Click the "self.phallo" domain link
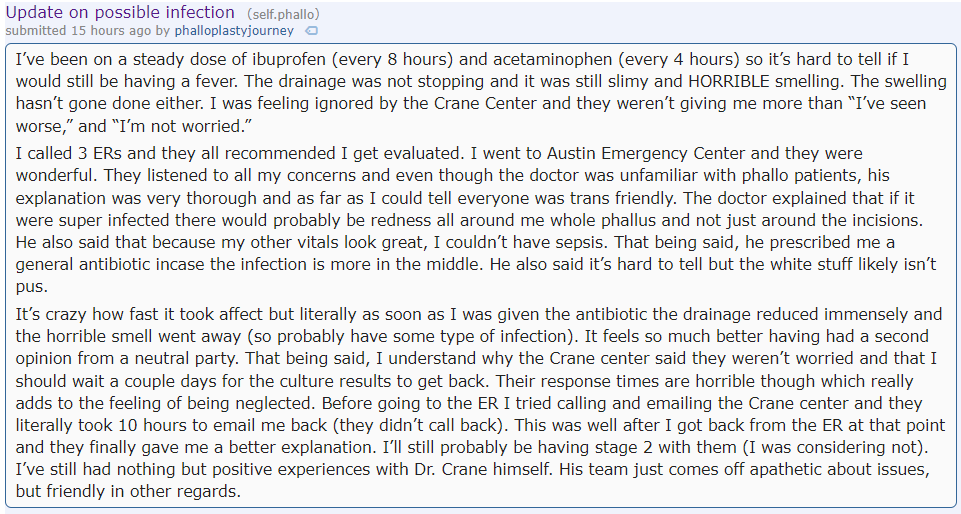 tap(282, 14)
